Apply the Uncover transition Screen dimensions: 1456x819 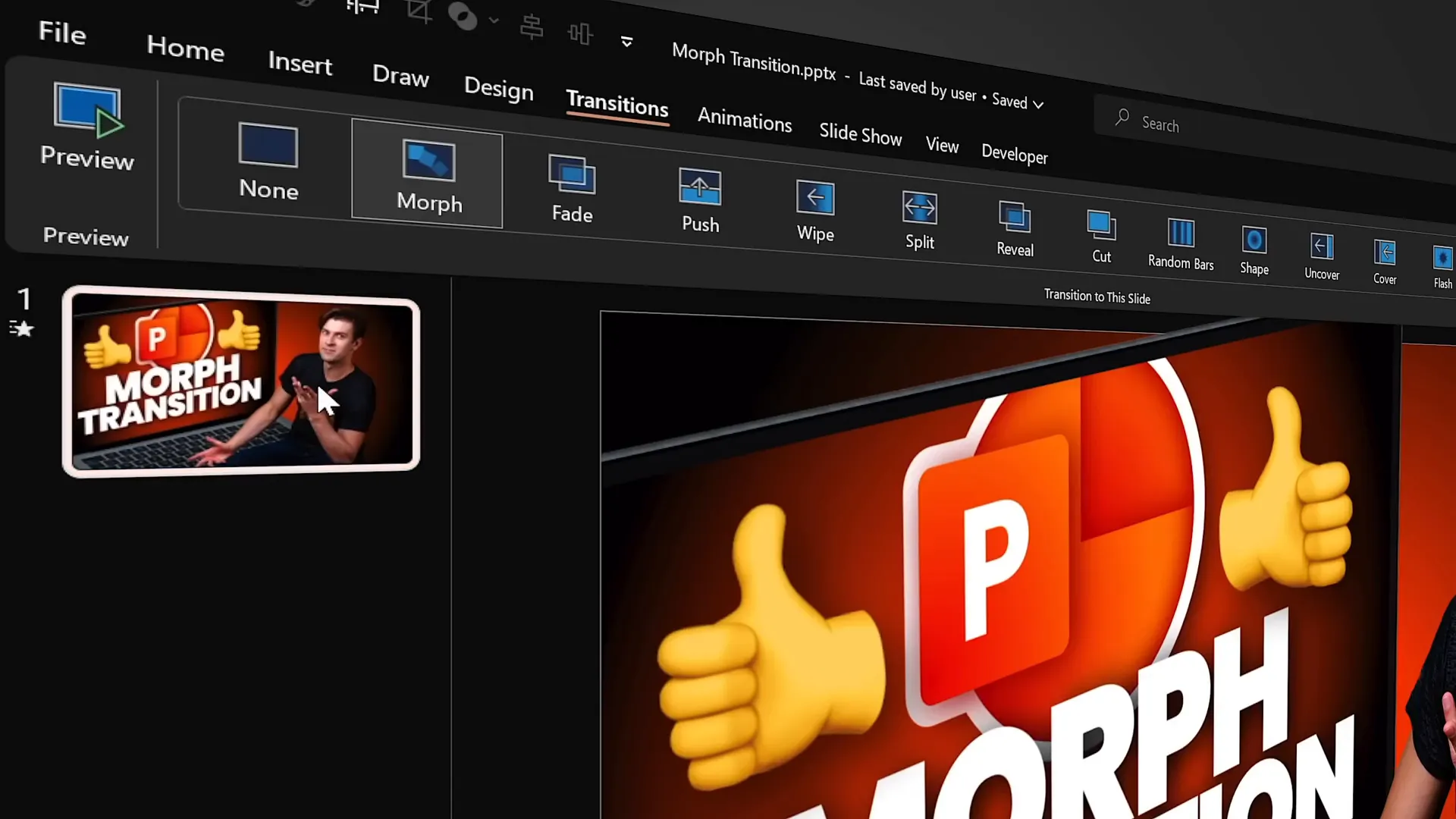[x=1322, y=256]
